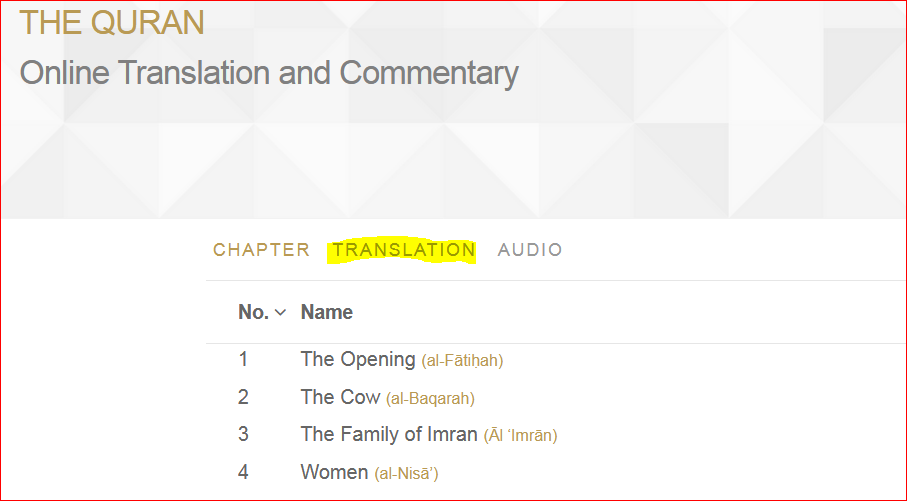Sort the list by the No. column header

[253, 312]
